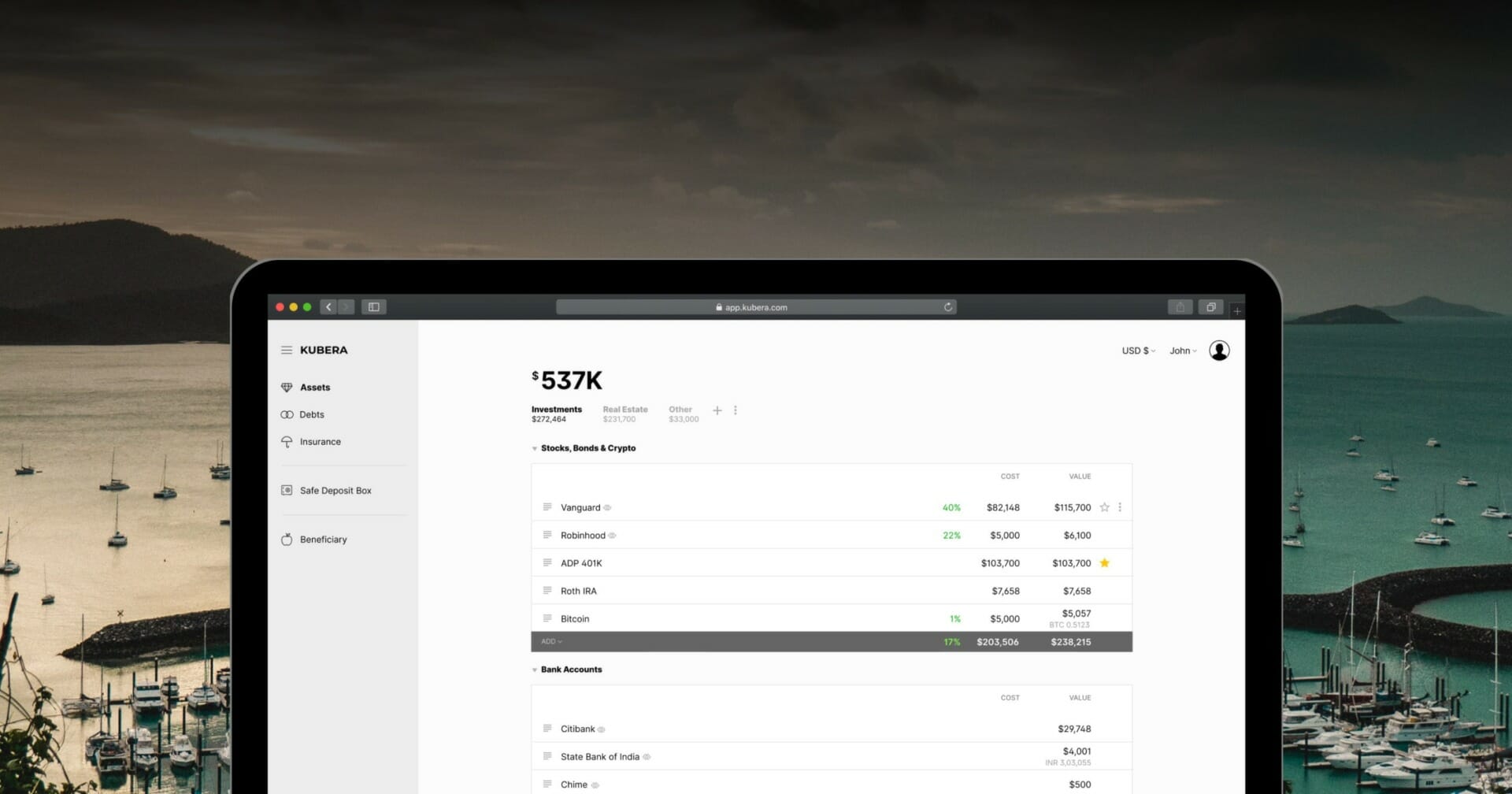The height and width of the screenshot is (794, 1512).
Task: Open the John account menu
Action: point(1182,351)
